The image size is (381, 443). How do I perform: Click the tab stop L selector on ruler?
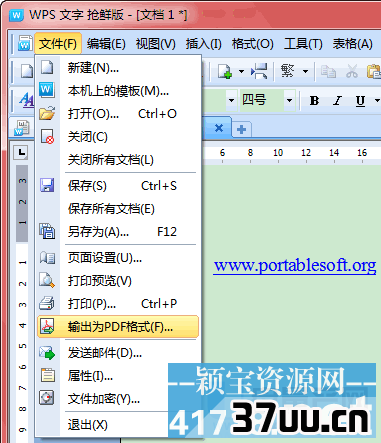pos(21,153)
